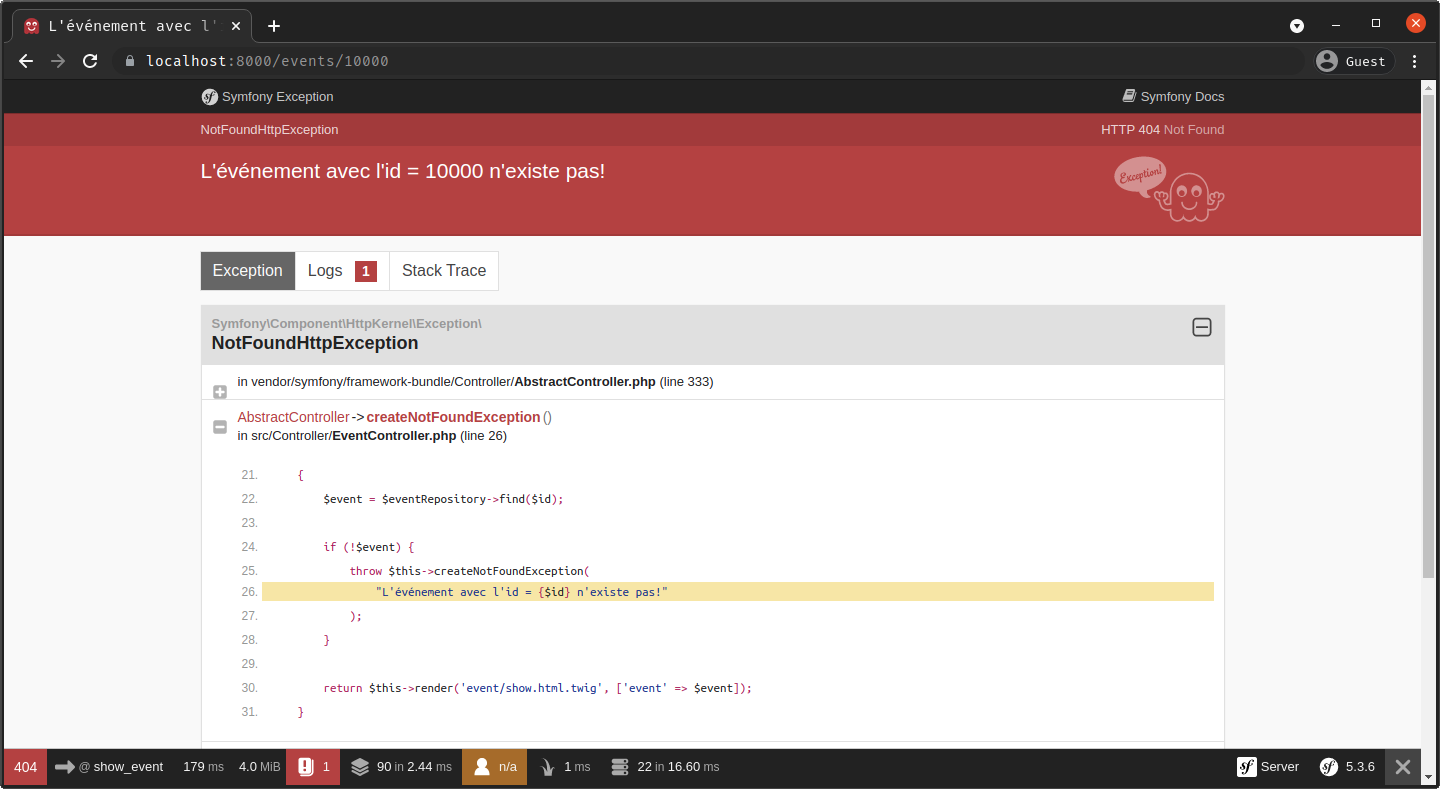Screen dimensions: 1440x789
Task: Collapse the NotFoundHttpException trace block
Action: point(1201,327)
